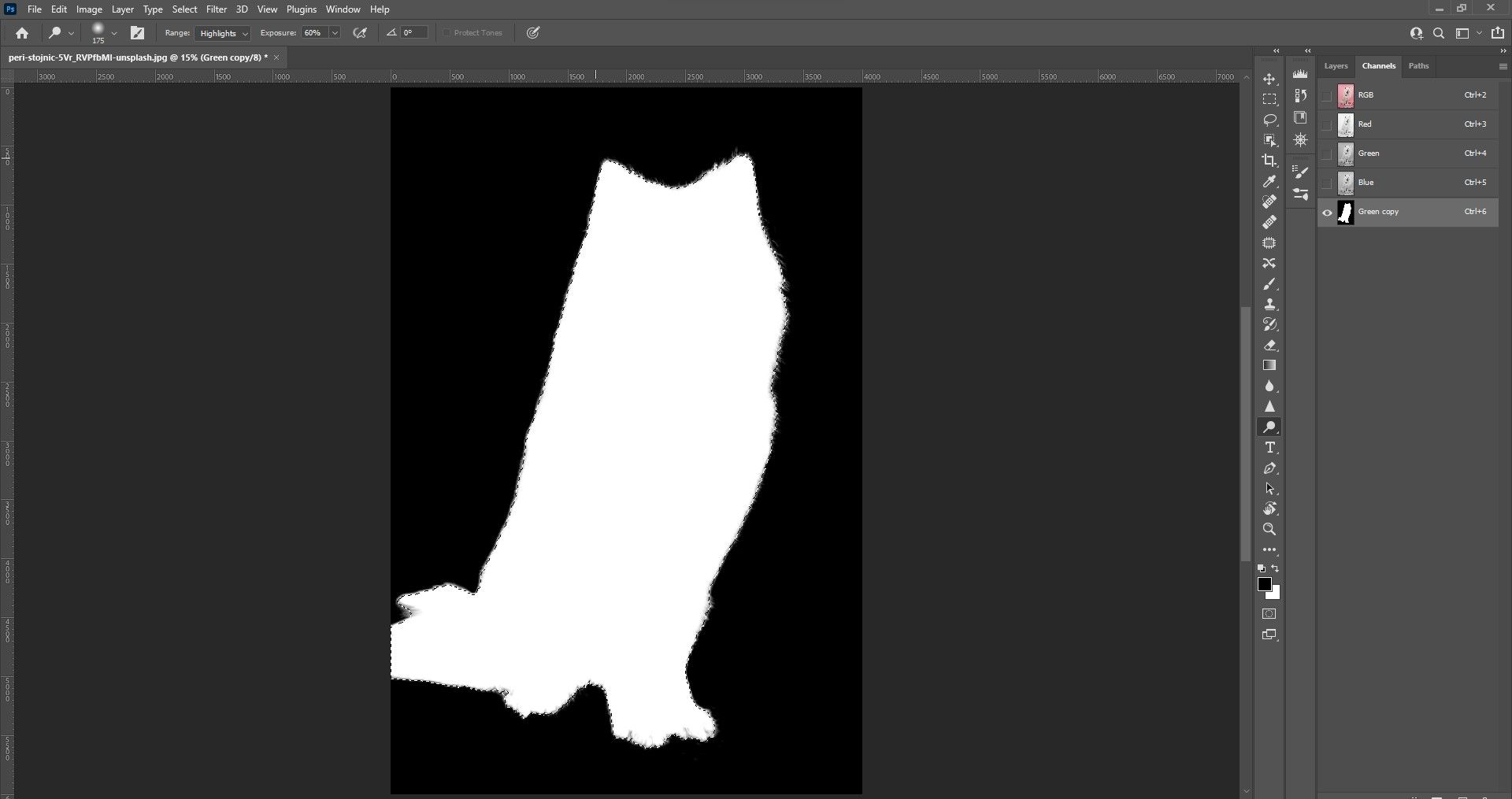1512x799 pixels.
Task: Swap foreground and background colors
Action: (1275, 568)
